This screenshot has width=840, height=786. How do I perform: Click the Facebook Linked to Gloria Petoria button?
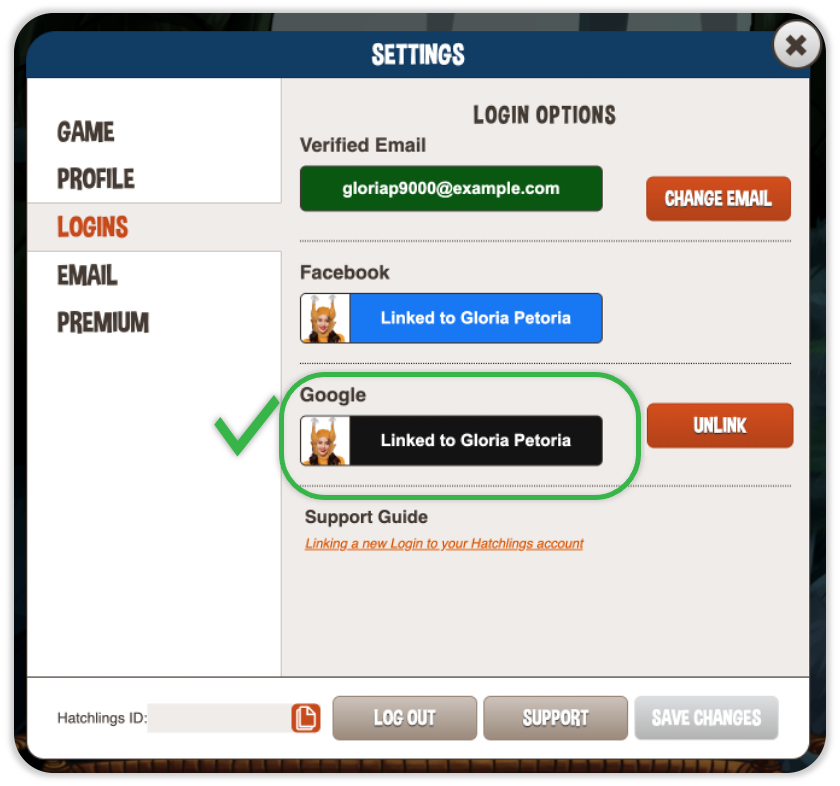click(x=451, y=318)
